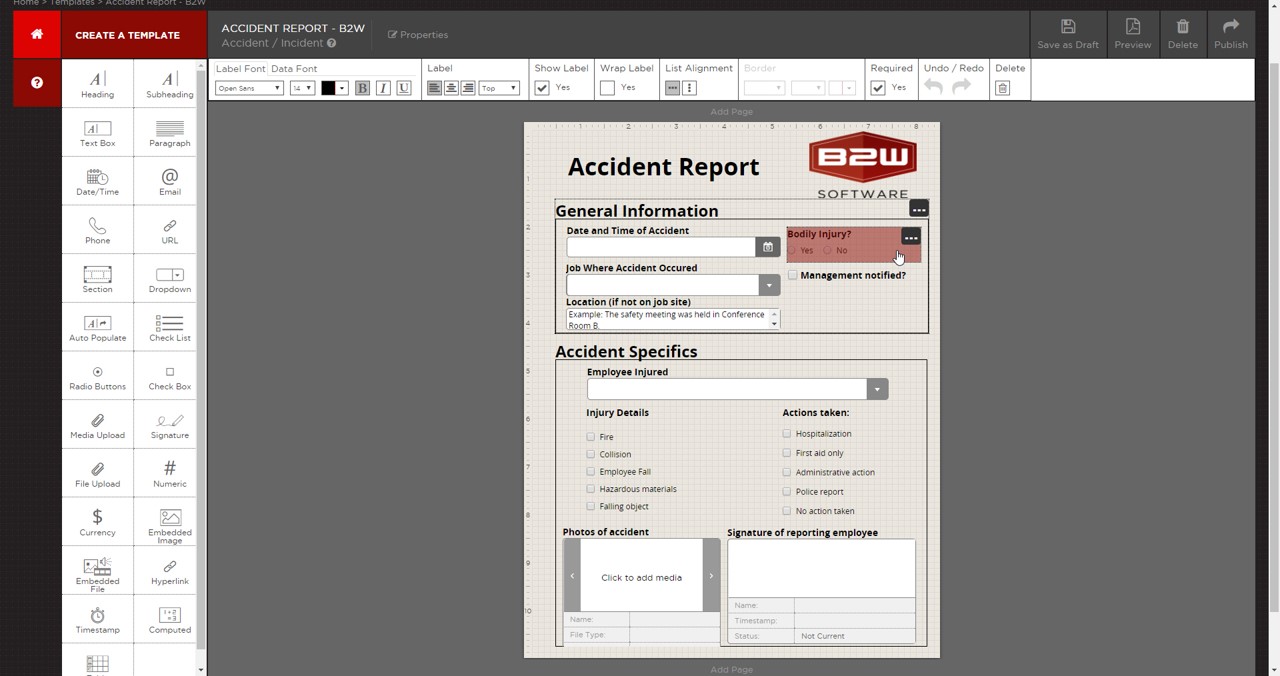The height and width of the screenshot is (676, 1280).
Task: Open the Job Where Accident Occured dropdown
Action: click(x=769, y=285)
